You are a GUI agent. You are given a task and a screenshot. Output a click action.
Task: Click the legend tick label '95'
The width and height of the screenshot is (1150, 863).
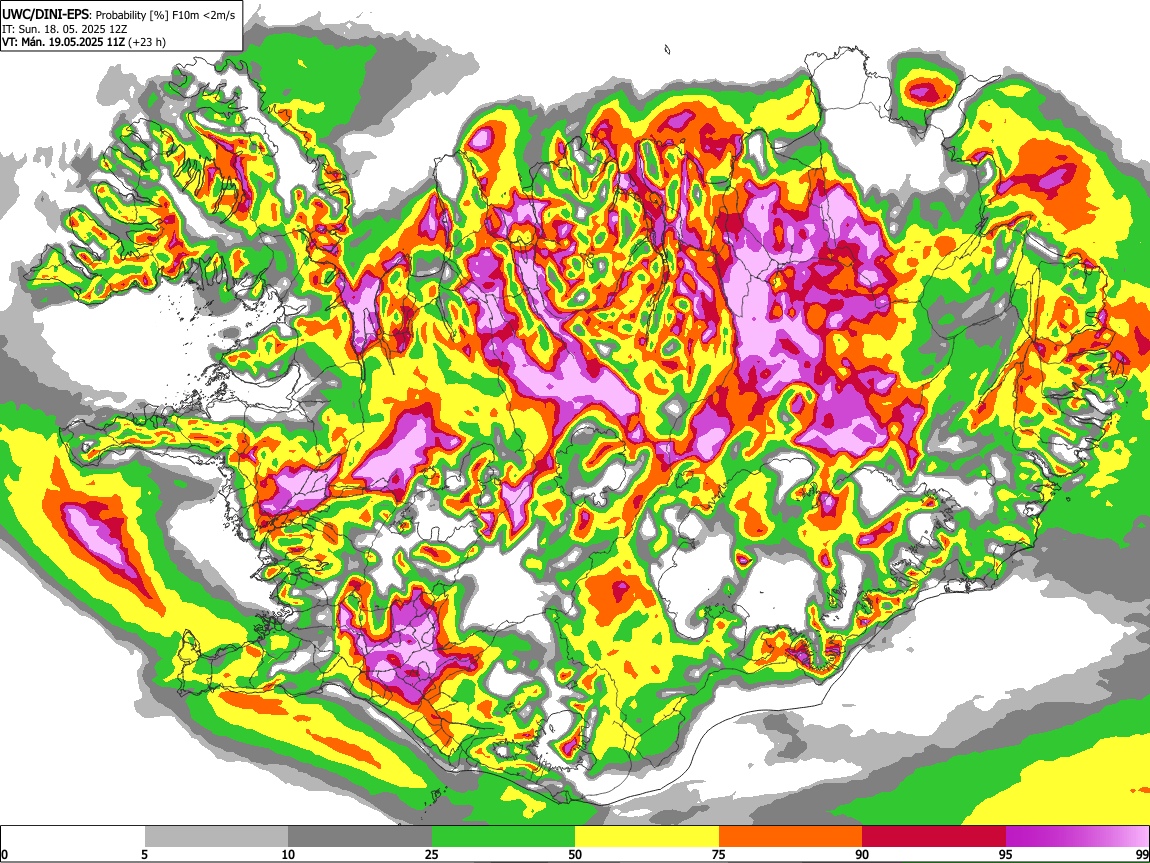pos(1006,855)
